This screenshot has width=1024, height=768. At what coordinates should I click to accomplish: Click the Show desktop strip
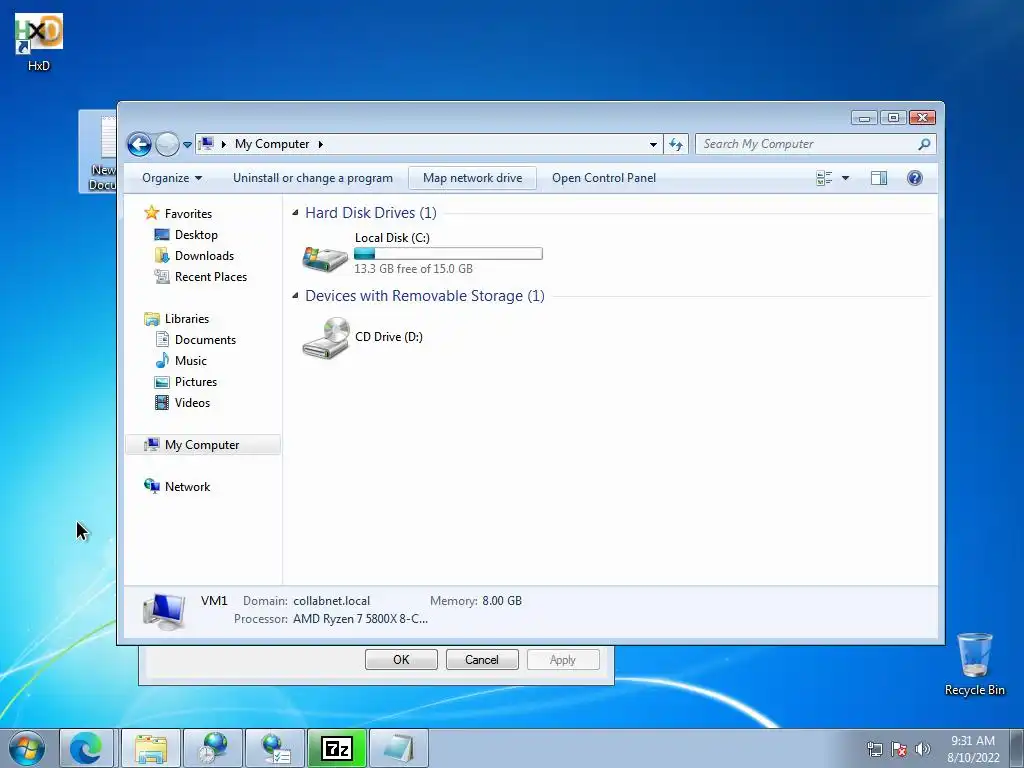(x=1016, y=748)
